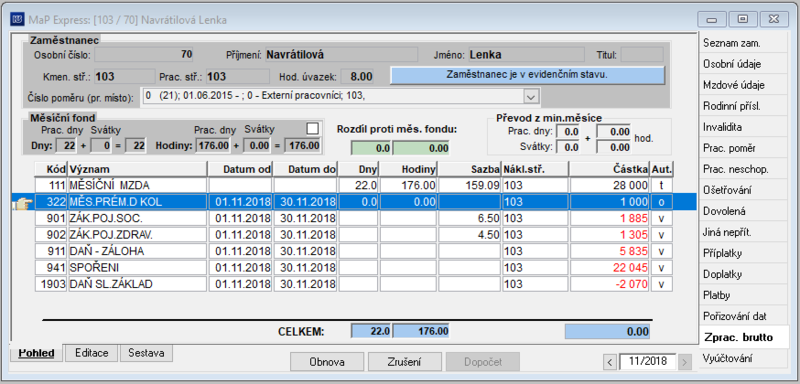The height and width of the screenshot is (384, 800).
Task: Open Invalidita side tab
Action: pos(743,127)
